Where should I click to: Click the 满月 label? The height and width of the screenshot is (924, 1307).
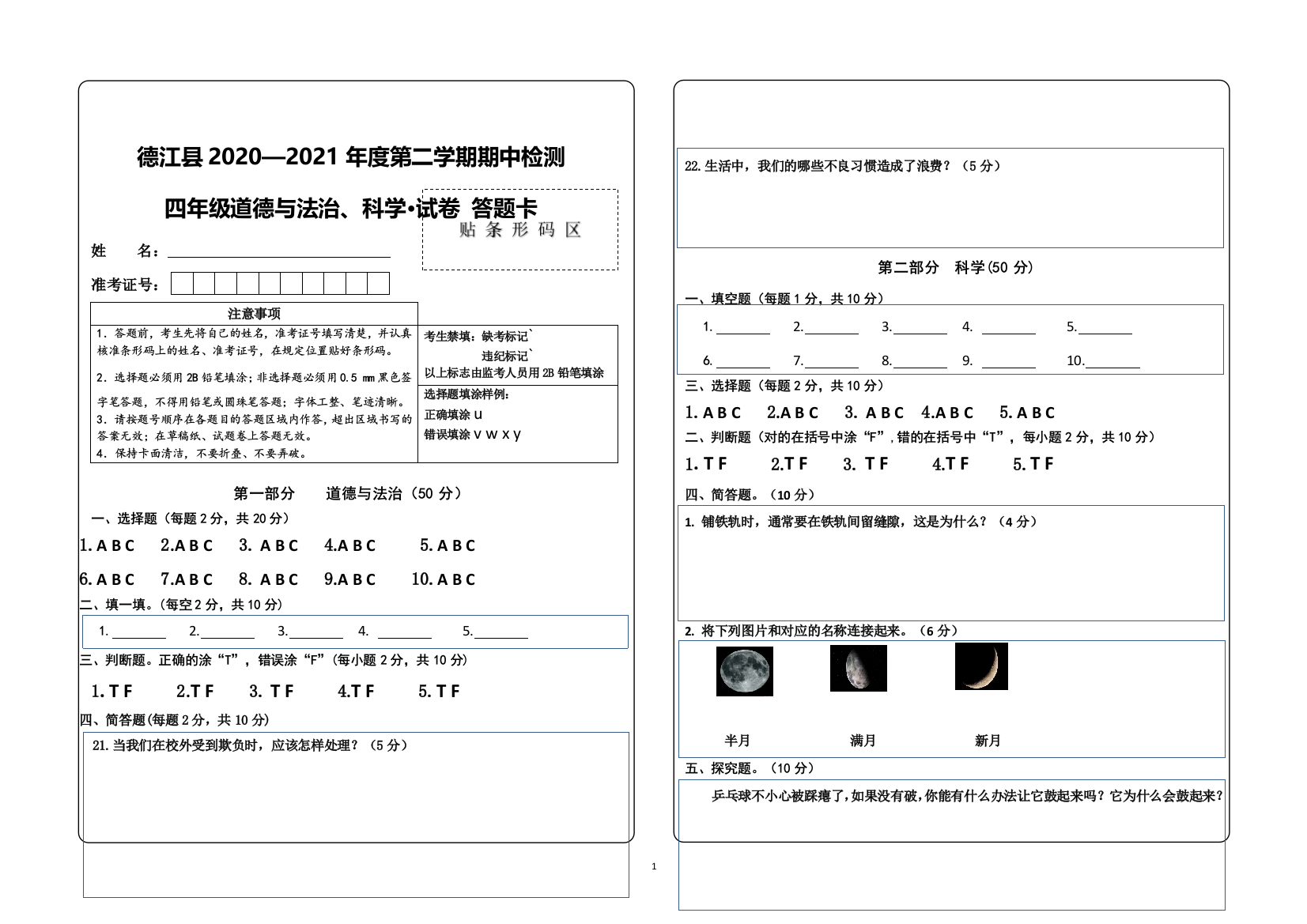pyautogui.click(x=863, y=741)
